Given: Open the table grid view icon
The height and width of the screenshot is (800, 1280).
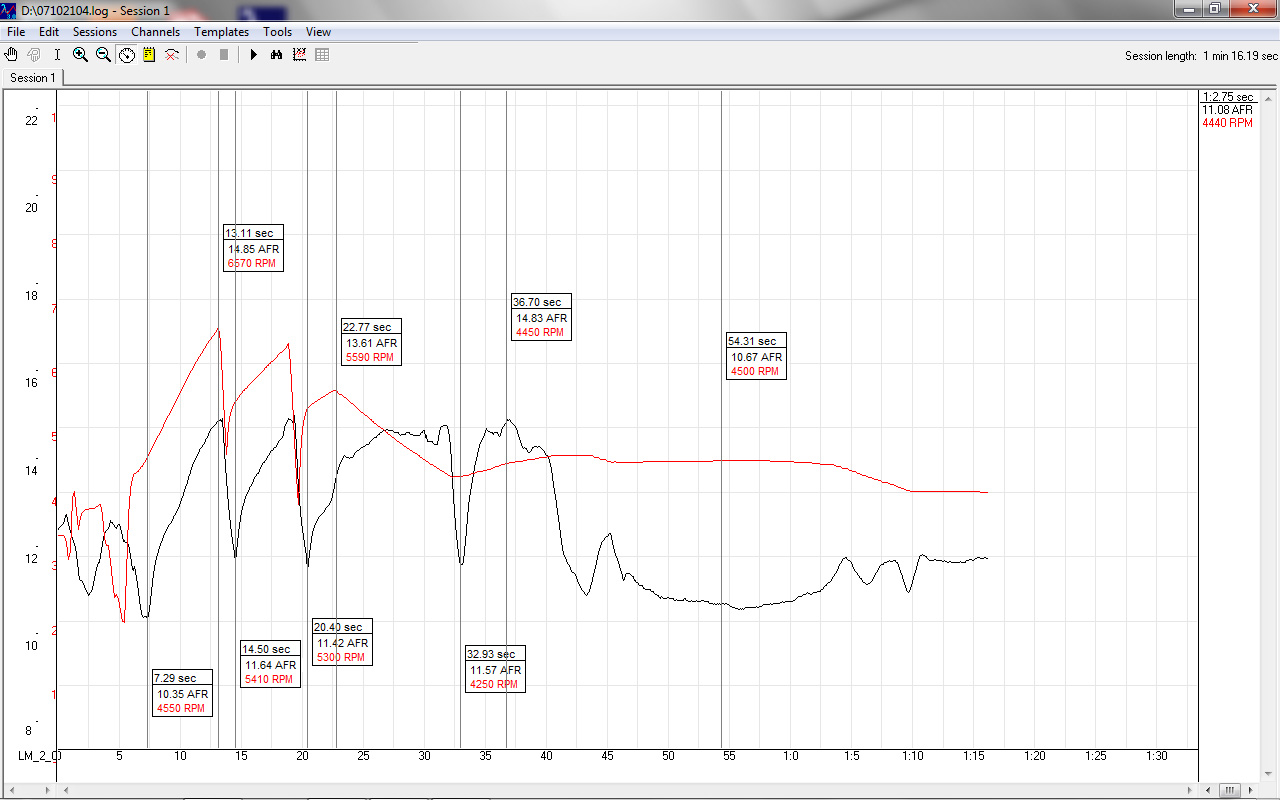Looking at the screenshot, I should coord(322,55).
